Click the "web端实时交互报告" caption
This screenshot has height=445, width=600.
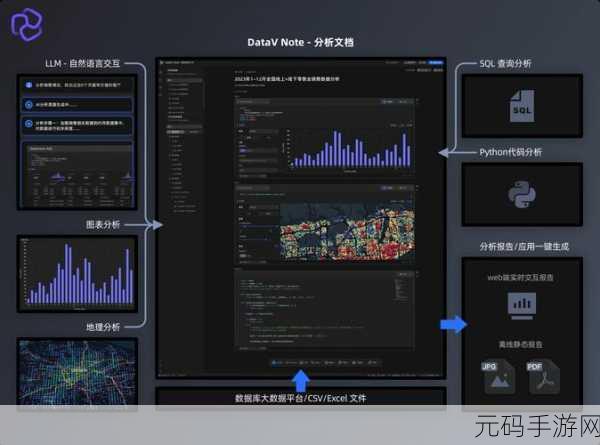point(520,277)
